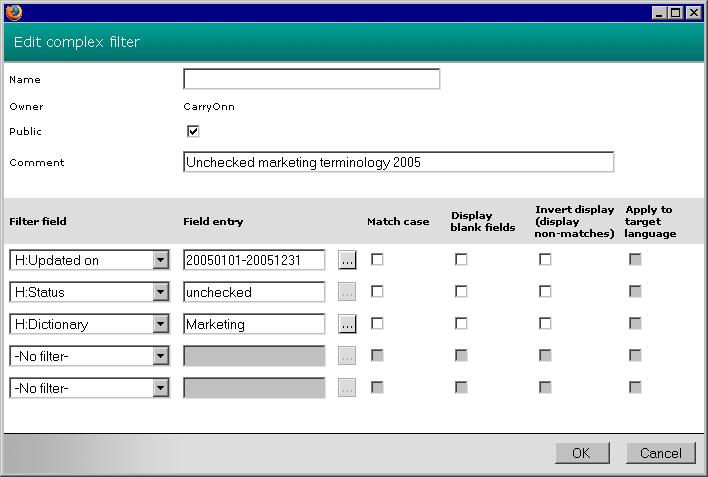
Task: Enable Match case for H:Dictionary row
Action: point(377,323)
